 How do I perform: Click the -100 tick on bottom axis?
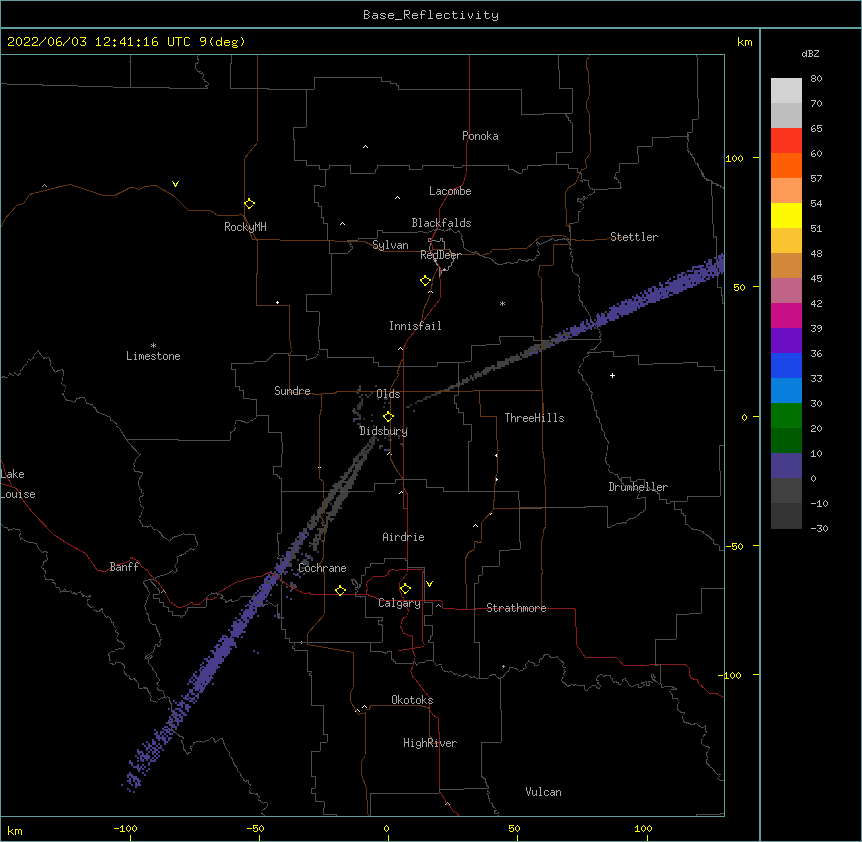click(126, 828)
